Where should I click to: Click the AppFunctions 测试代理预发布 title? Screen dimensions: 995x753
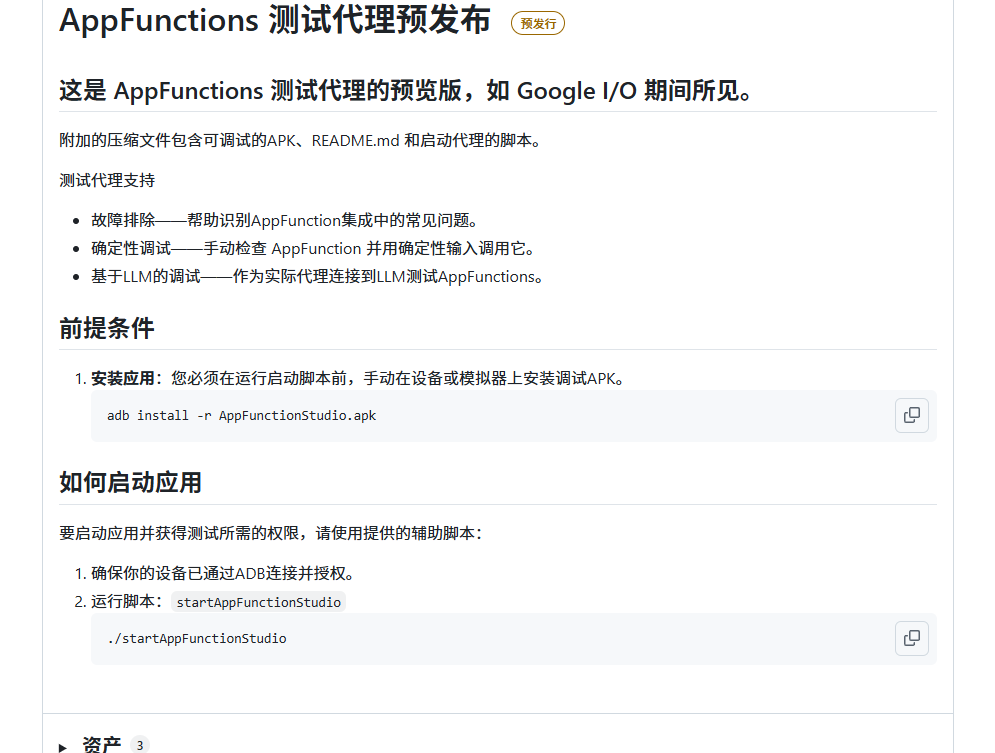point(275,20)
